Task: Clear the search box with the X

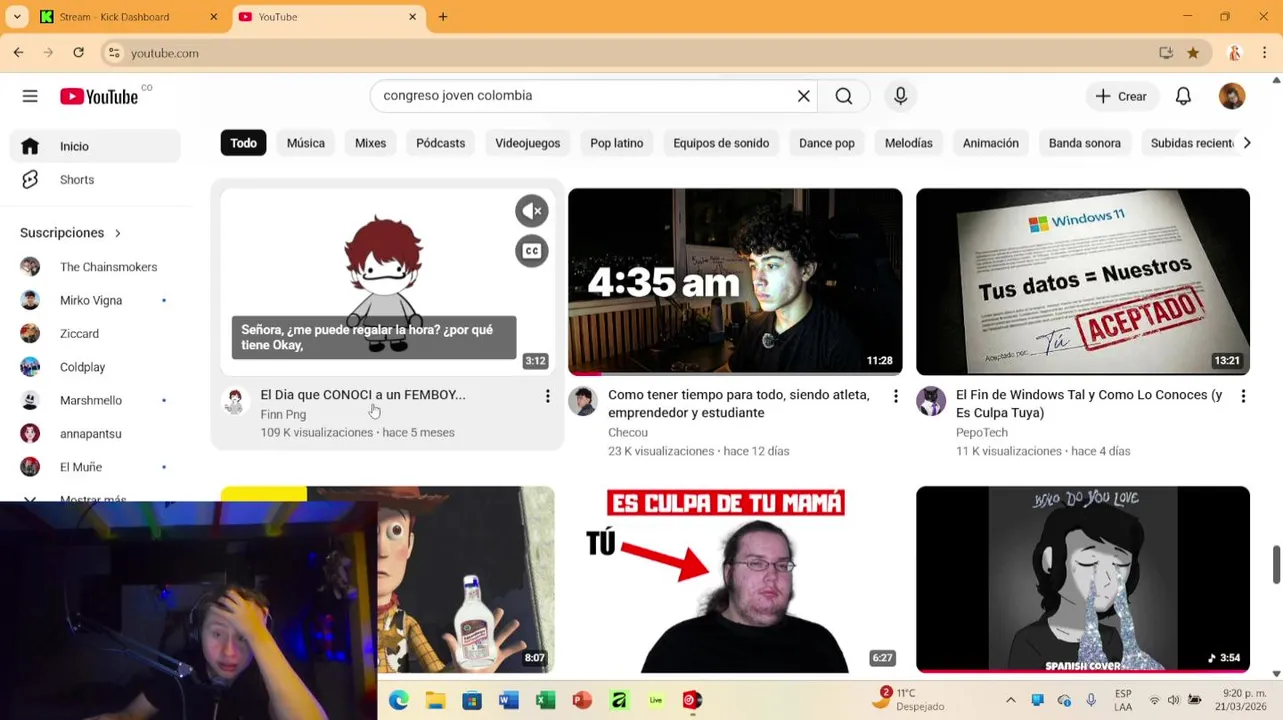Action: click(803, 96)
